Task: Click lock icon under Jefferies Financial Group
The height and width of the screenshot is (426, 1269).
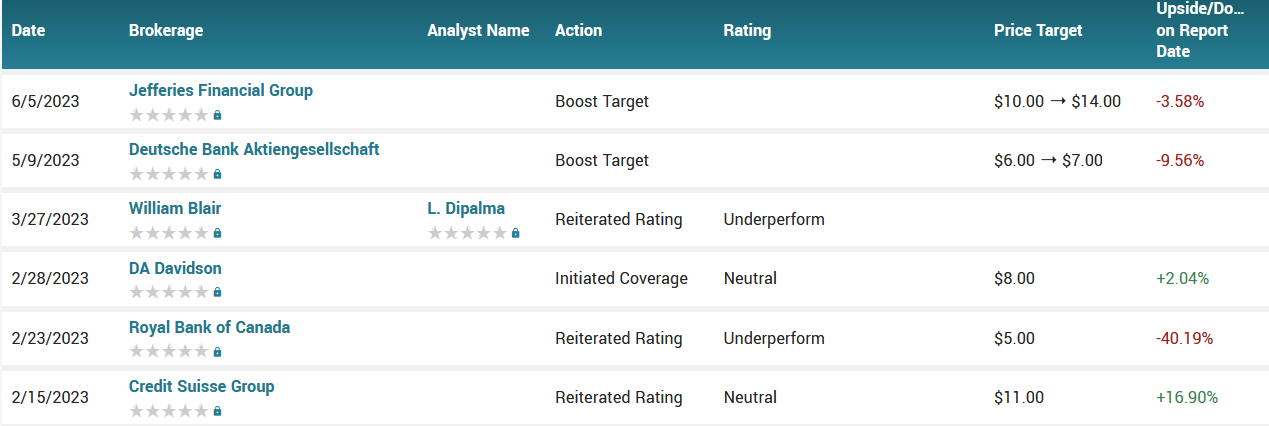Action: tap(217, 115)
